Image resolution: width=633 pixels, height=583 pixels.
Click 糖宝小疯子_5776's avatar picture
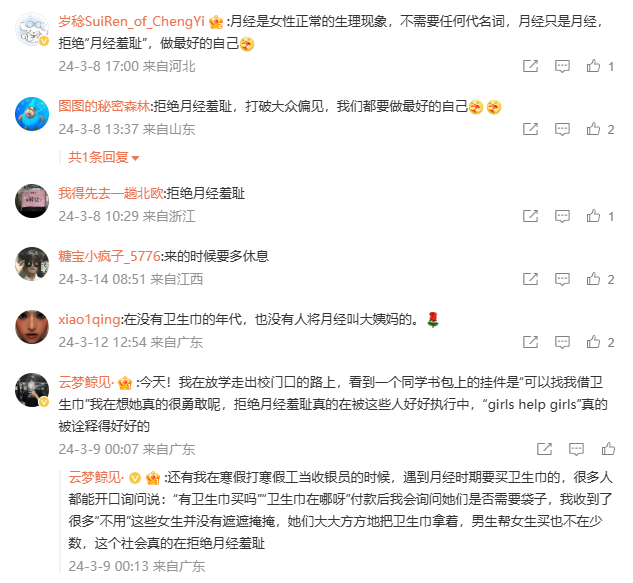click(x=32, y=264)
